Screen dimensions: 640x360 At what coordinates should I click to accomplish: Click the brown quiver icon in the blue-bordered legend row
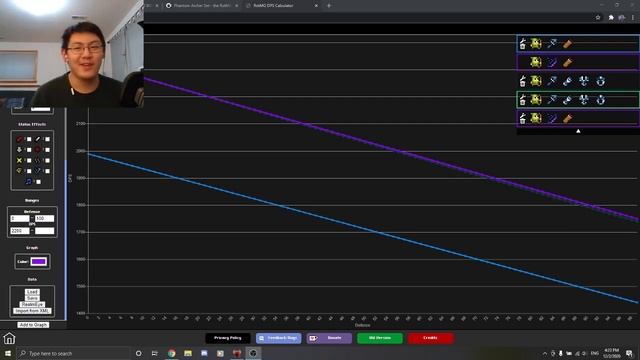567,44
